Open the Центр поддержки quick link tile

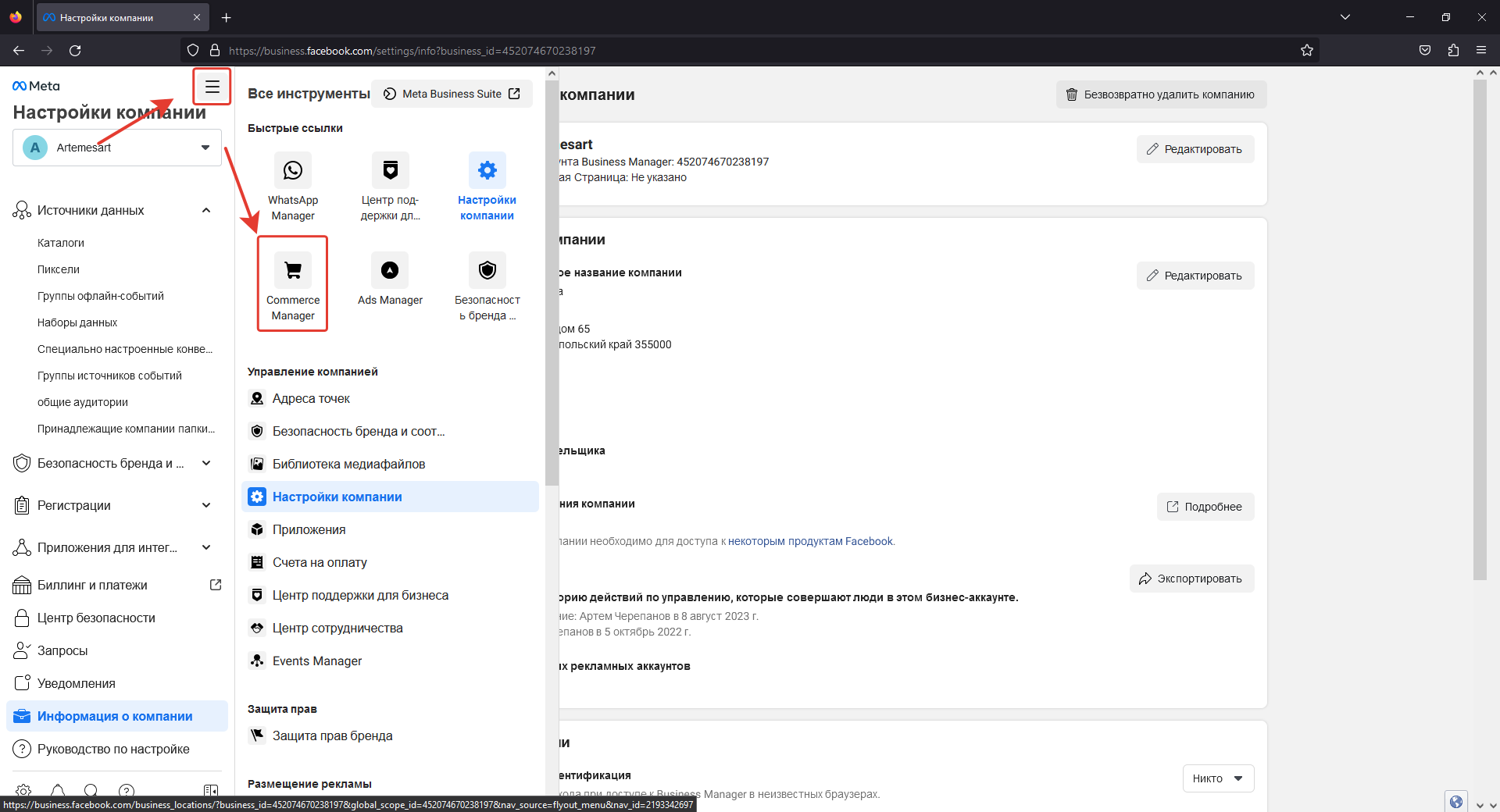[390, 187]
